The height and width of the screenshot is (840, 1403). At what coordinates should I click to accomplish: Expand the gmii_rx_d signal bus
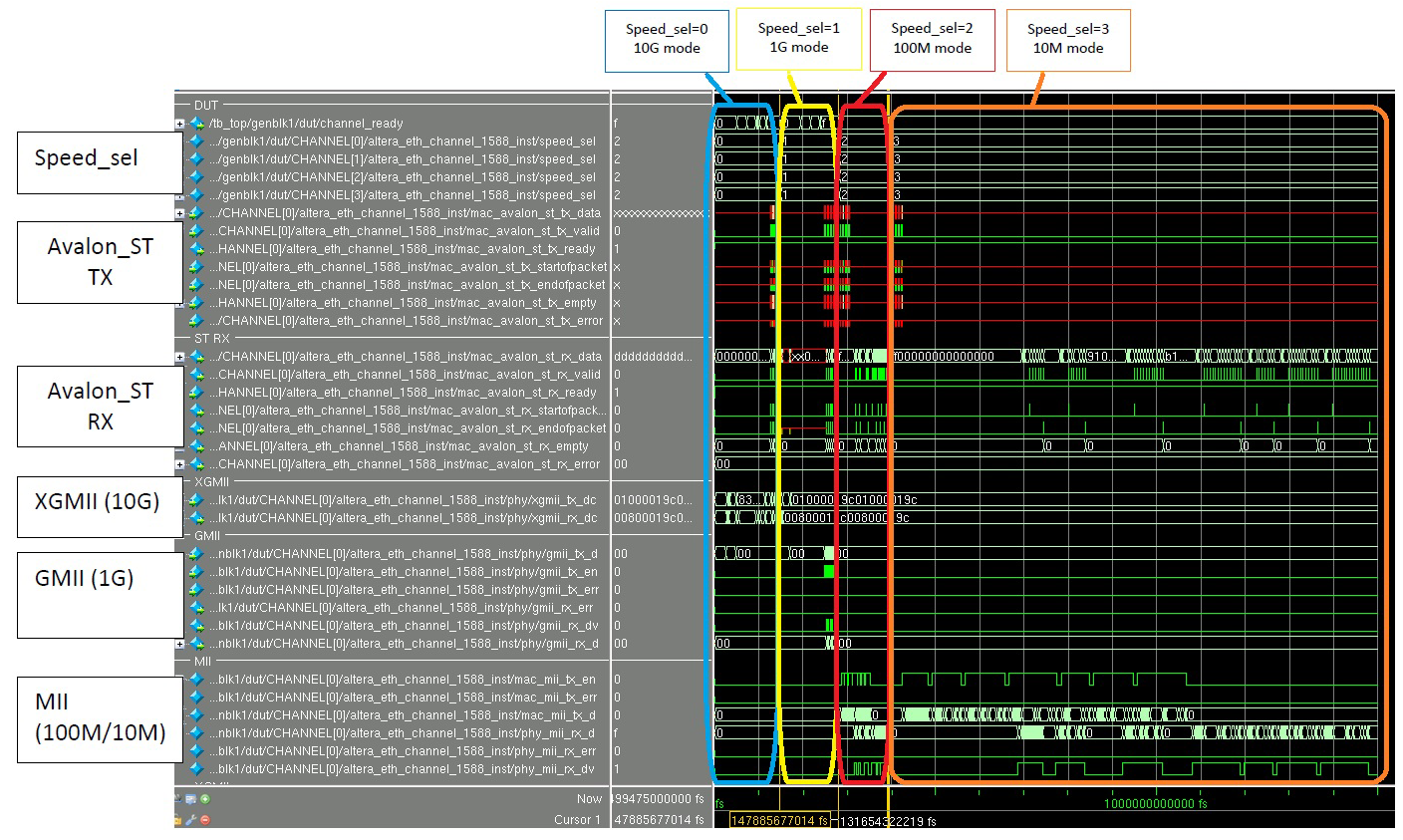[x=179, y=644]
